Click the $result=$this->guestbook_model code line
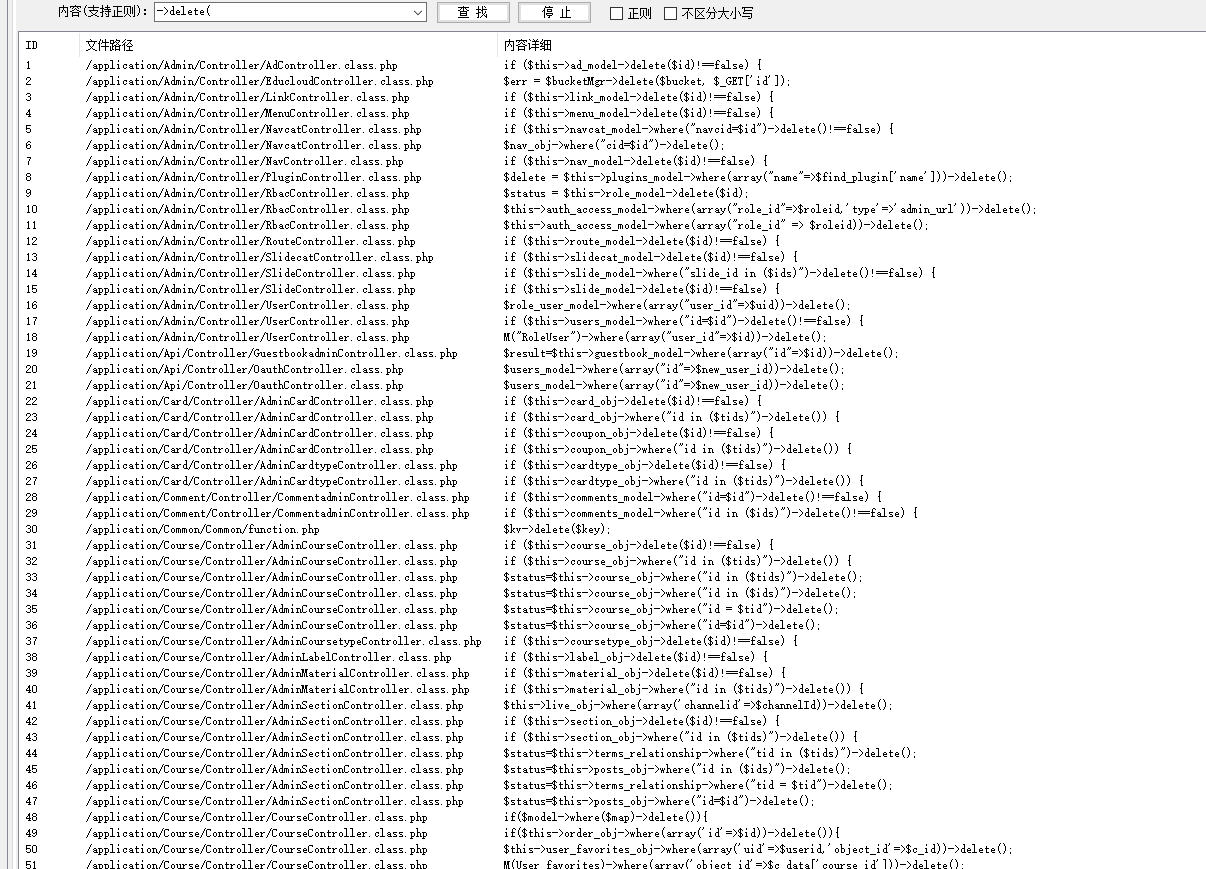Image resolution: width=1206 pixels, height=869 pixels. (701, 353)
